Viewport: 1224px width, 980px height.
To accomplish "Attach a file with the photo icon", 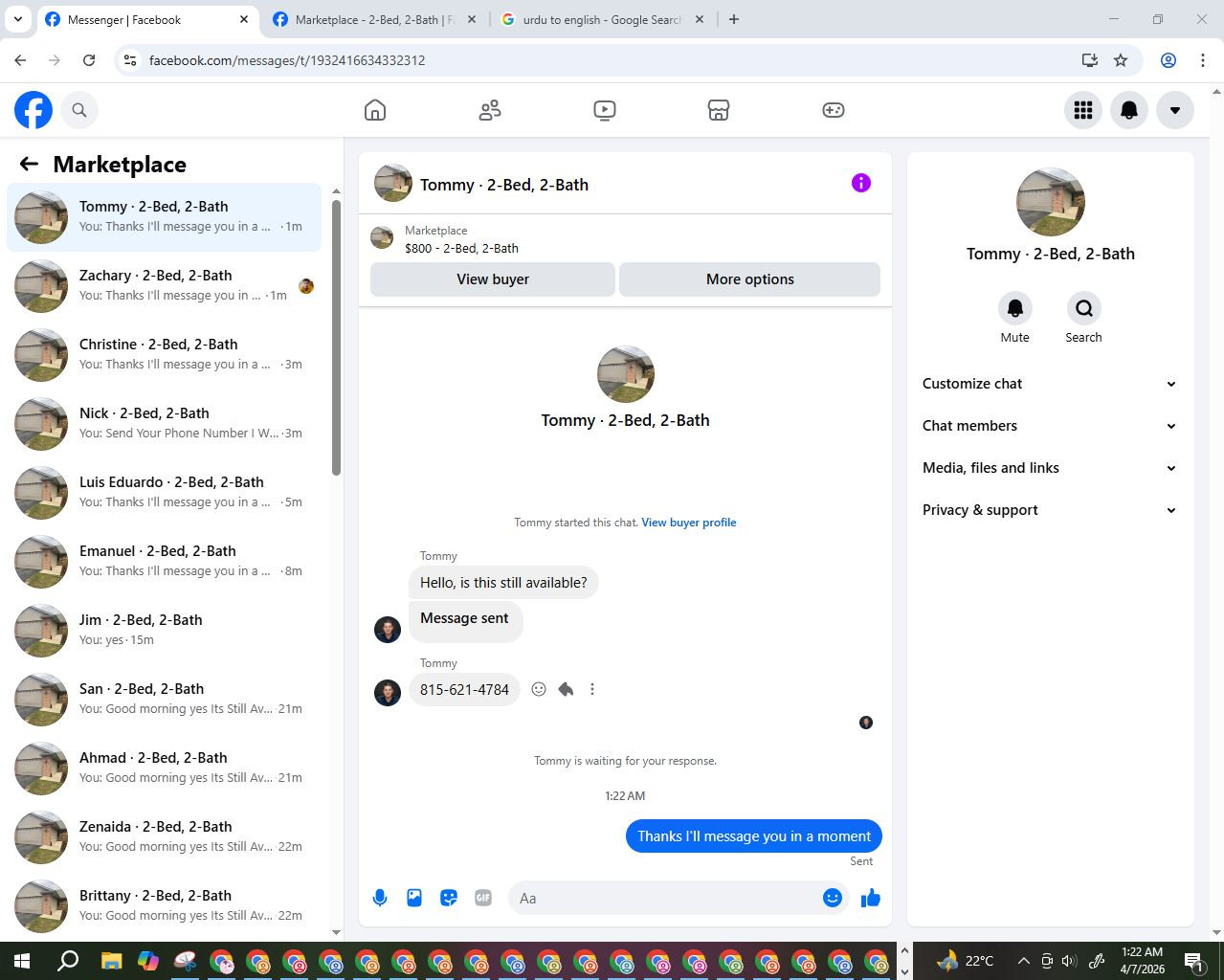I will tap(414, 898).
